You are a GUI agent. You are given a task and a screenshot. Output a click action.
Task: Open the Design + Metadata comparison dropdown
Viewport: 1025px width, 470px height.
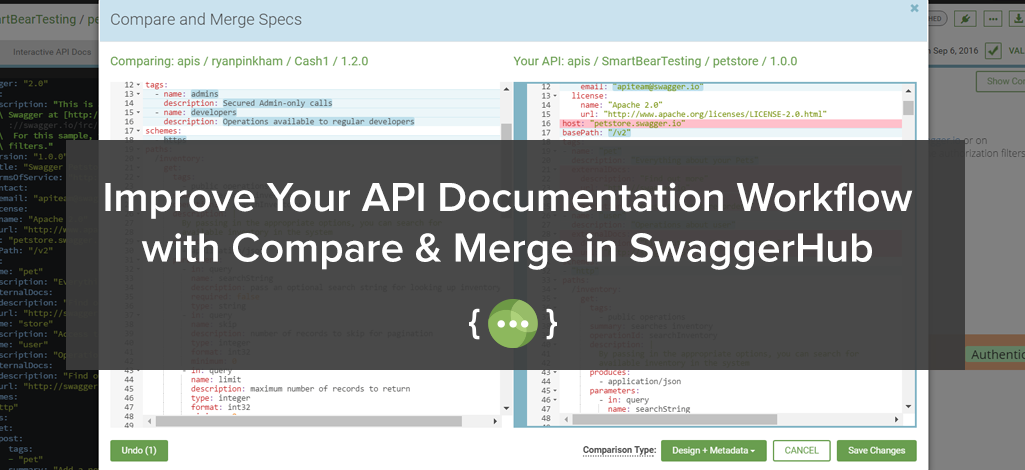713,450
